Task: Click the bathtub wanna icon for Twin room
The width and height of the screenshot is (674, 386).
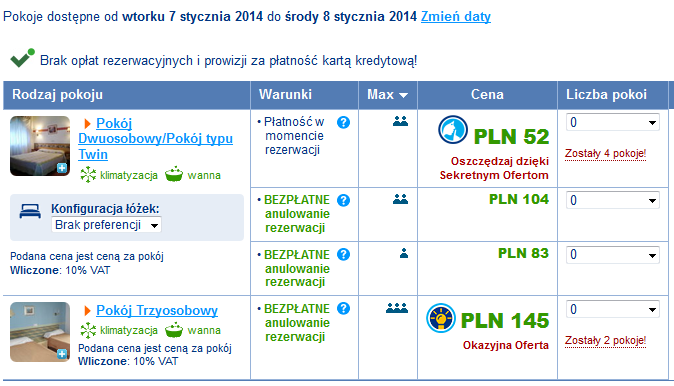Action: (x=174, y=174)
